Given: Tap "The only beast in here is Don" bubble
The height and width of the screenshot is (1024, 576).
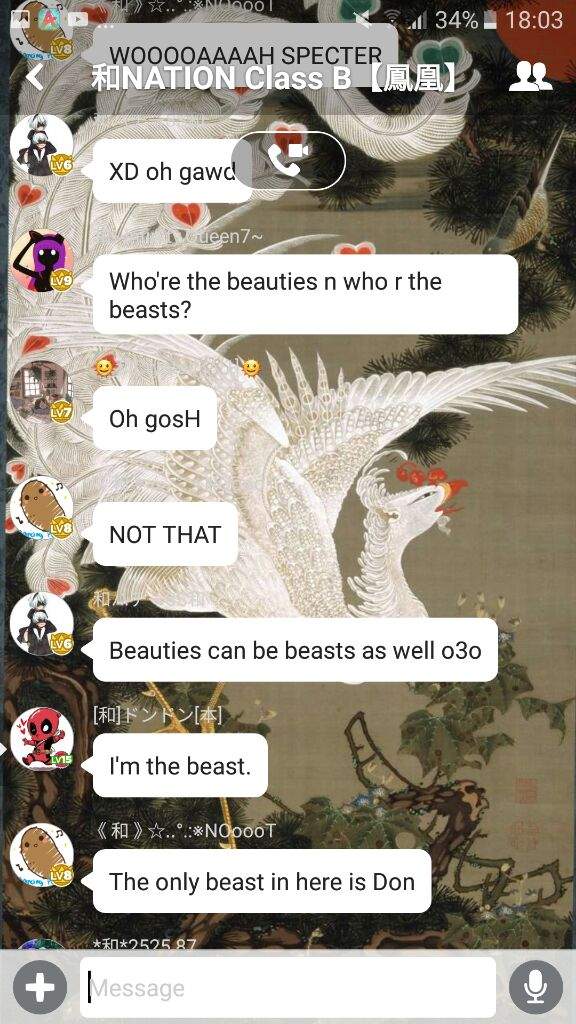Looking at the screenshot, I should coord(262,882).
